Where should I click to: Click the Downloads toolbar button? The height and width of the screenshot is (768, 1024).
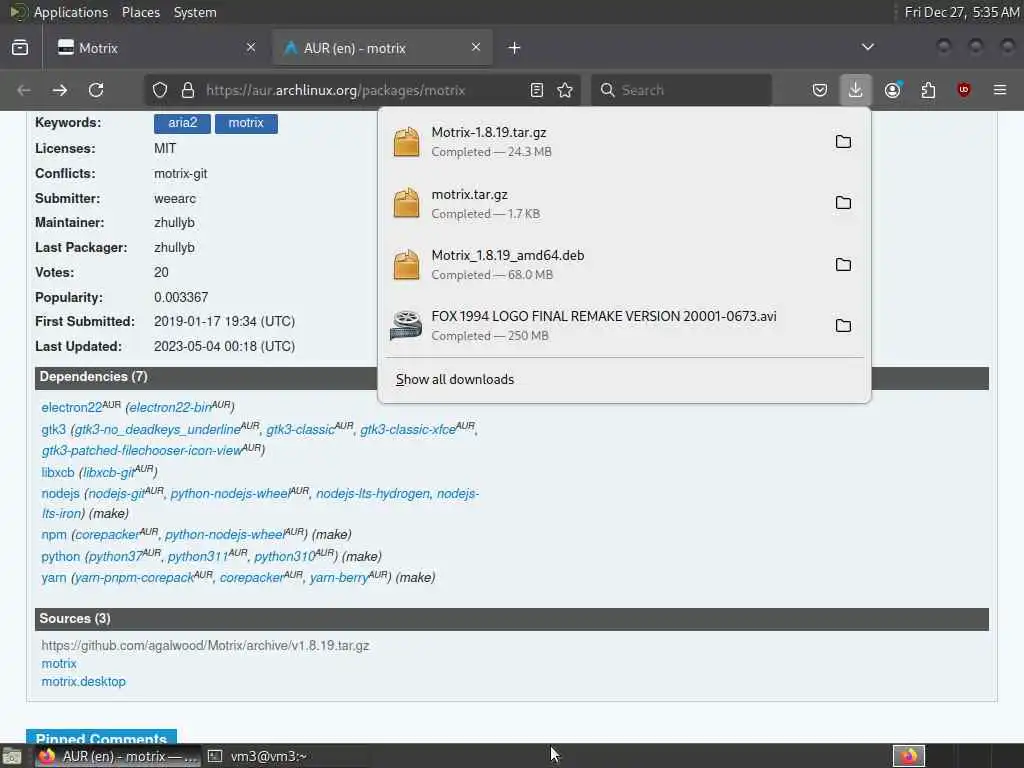pyautogui.click(x=856, y=90)
